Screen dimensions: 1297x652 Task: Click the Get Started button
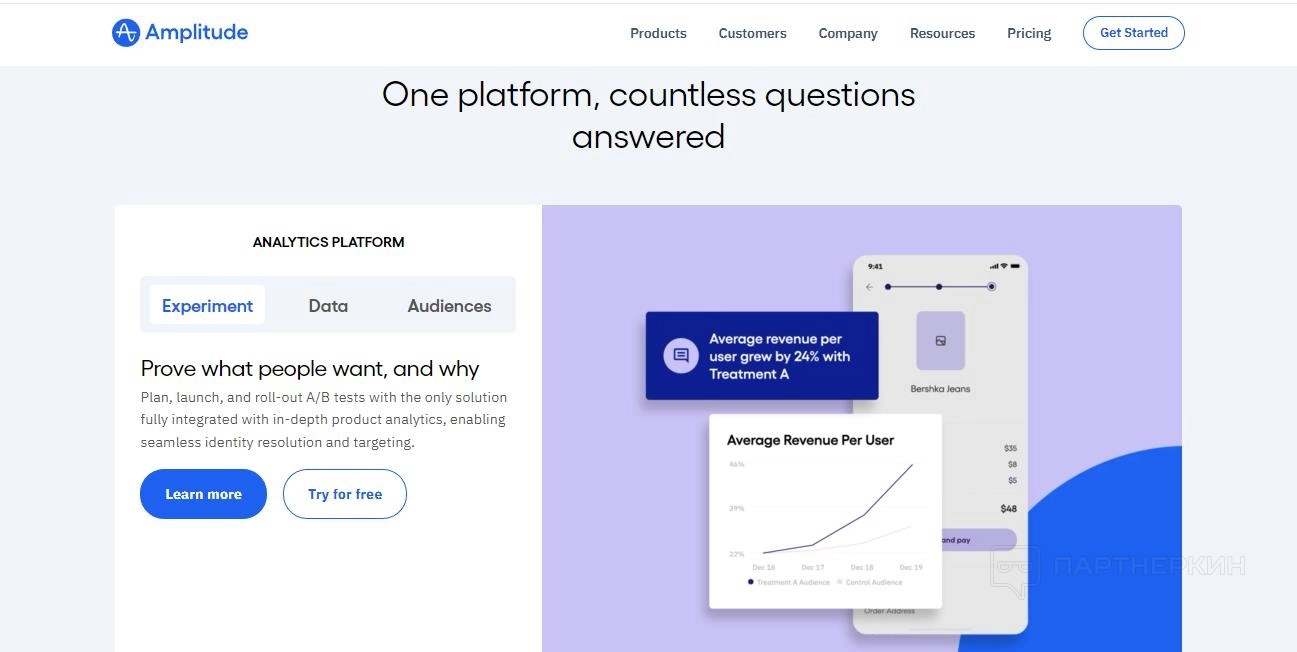[1134, 33]
